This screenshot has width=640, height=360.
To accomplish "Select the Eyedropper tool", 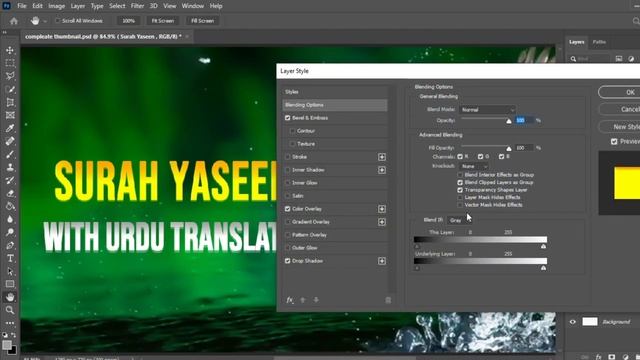I will click(x=10, y=129).
